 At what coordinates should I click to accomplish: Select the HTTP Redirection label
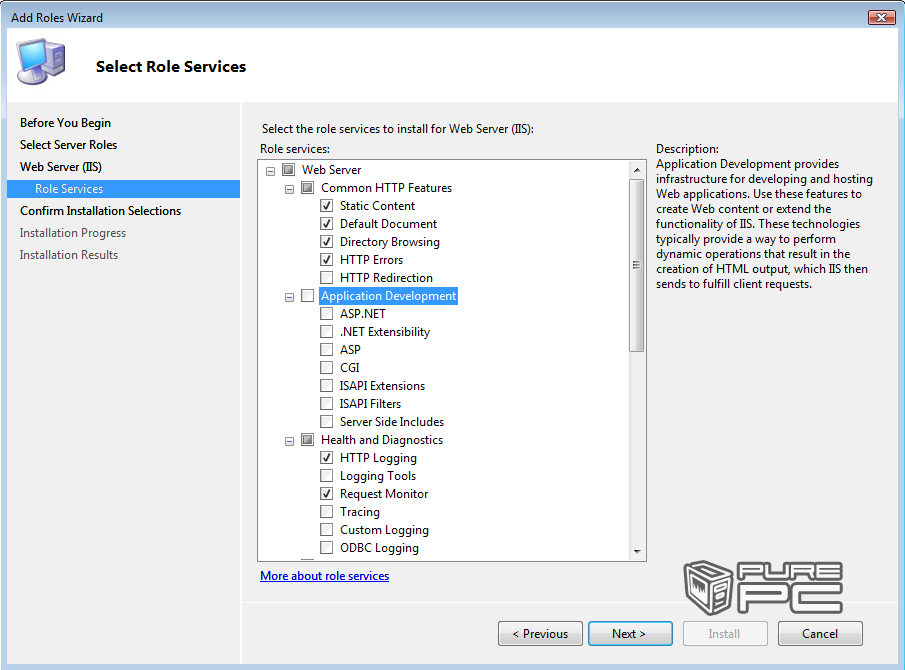[386, 277]
